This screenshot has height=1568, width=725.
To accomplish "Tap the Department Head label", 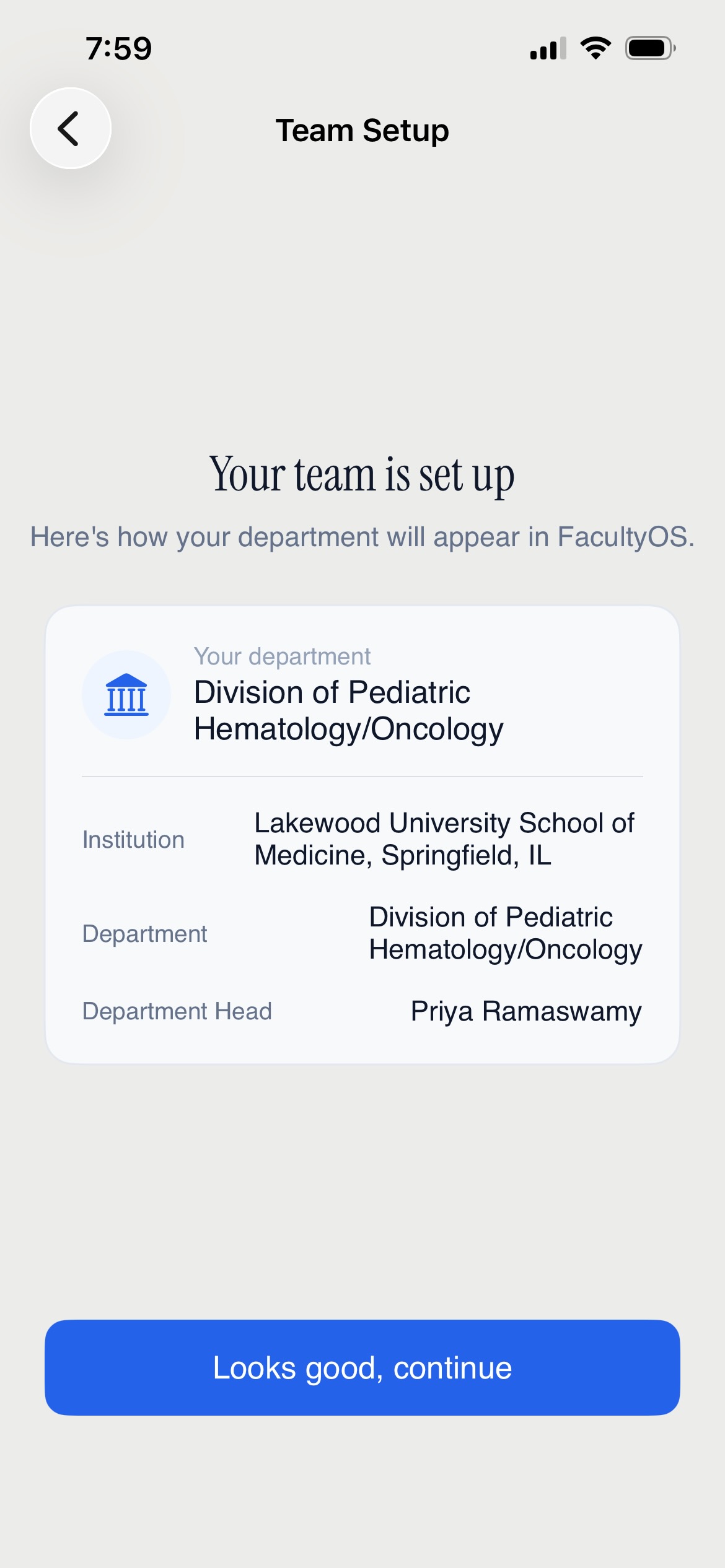I will (x=177, y=1011).
